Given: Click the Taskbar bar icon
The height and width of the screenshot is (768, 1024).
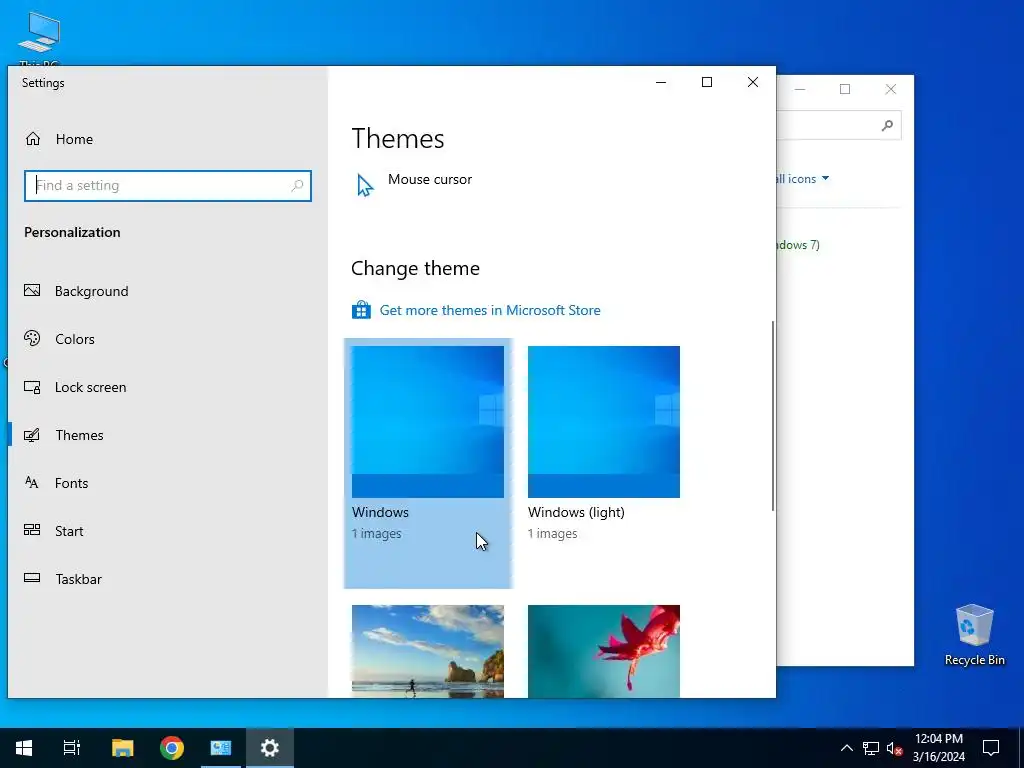Looking at the screenshot, I should [32, 578].
